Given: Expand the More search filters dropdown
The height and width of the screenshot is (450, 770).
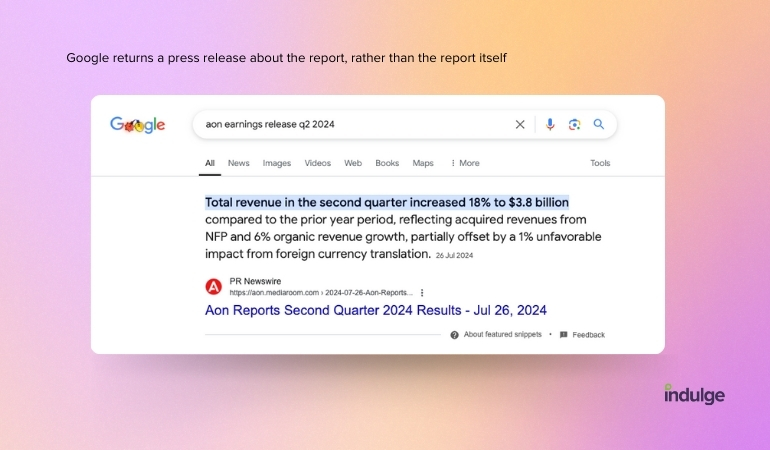Looking at the screenshot, I should coord(465,163).
